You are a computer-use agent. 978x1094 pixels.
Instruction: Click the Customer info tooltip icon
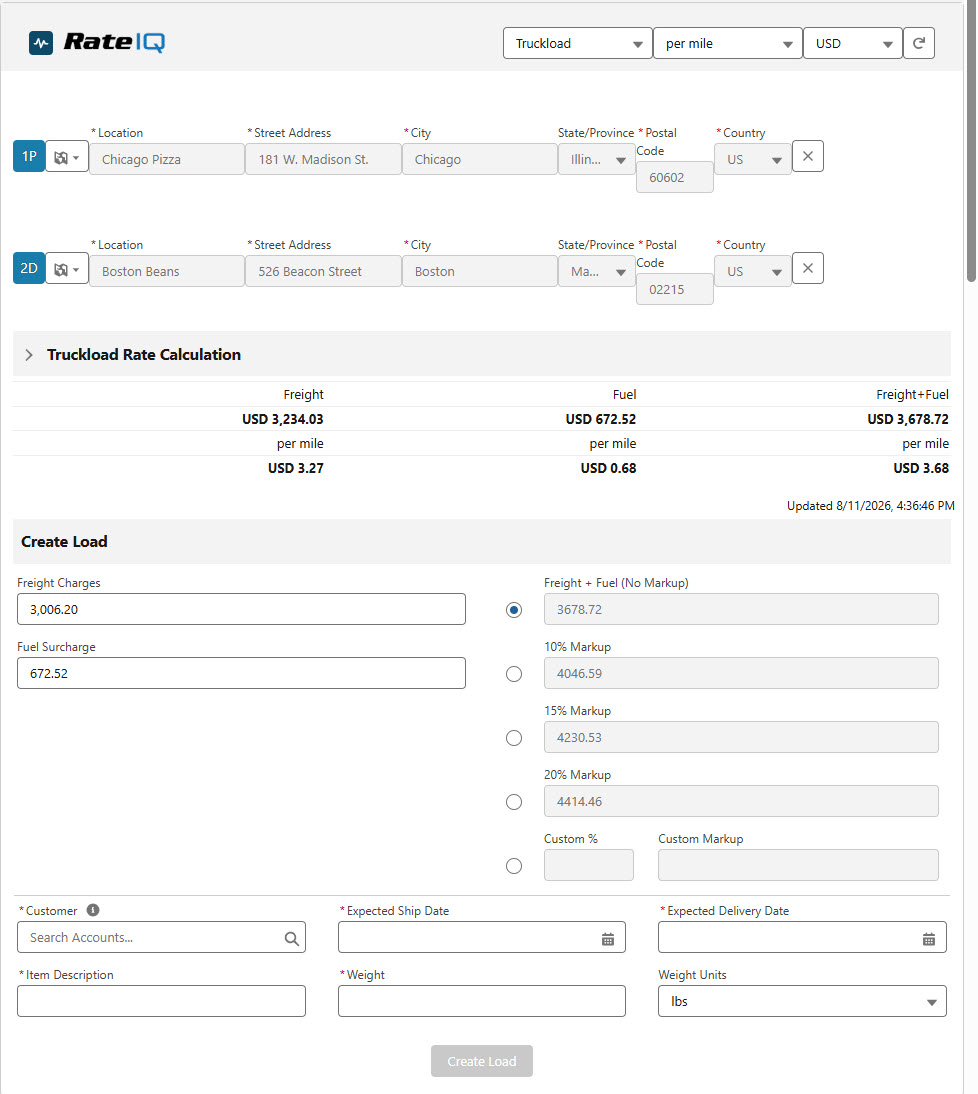click(93, 910)
